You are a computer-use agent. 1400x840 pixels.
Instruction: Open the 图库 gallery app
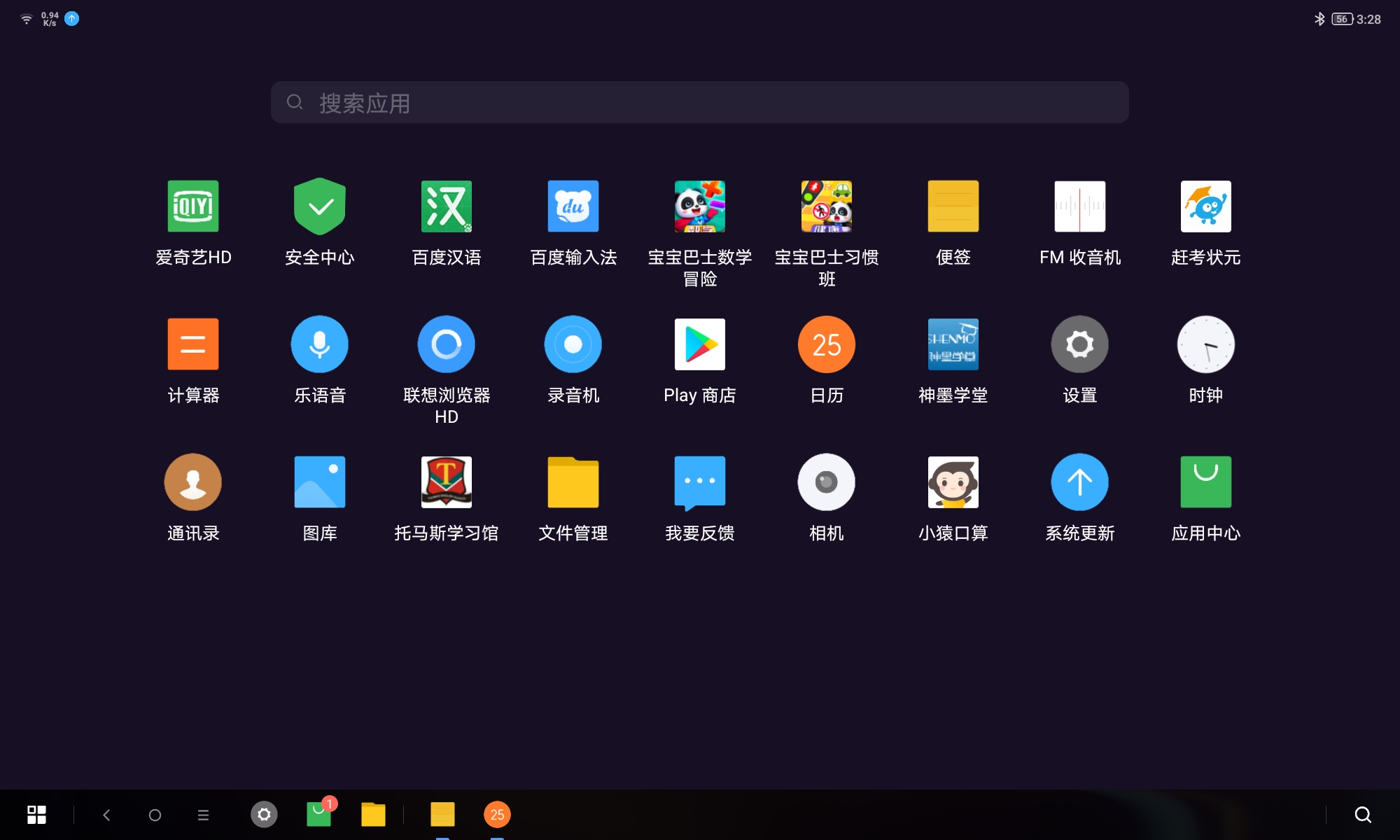[320, 482]
